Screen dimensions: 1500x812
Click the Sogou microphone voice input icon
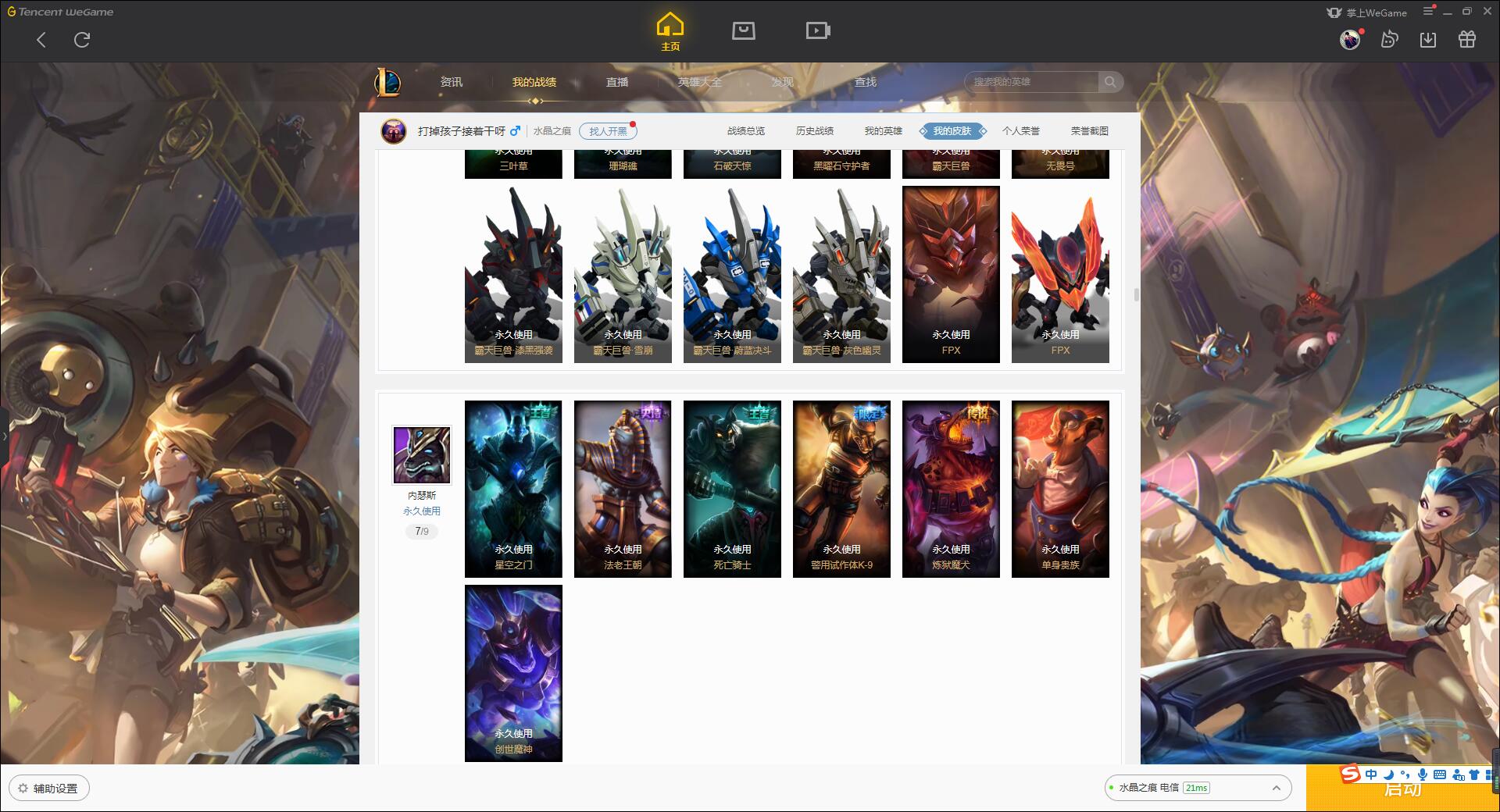(1423, 775)
